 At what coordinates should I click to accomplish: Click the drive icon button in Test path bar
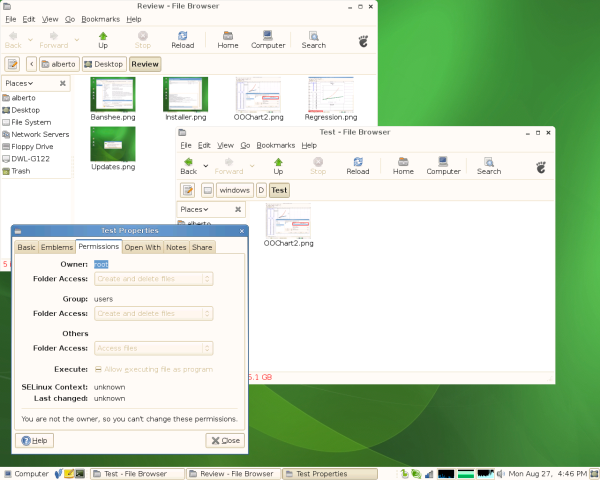[x=207, y=190]
